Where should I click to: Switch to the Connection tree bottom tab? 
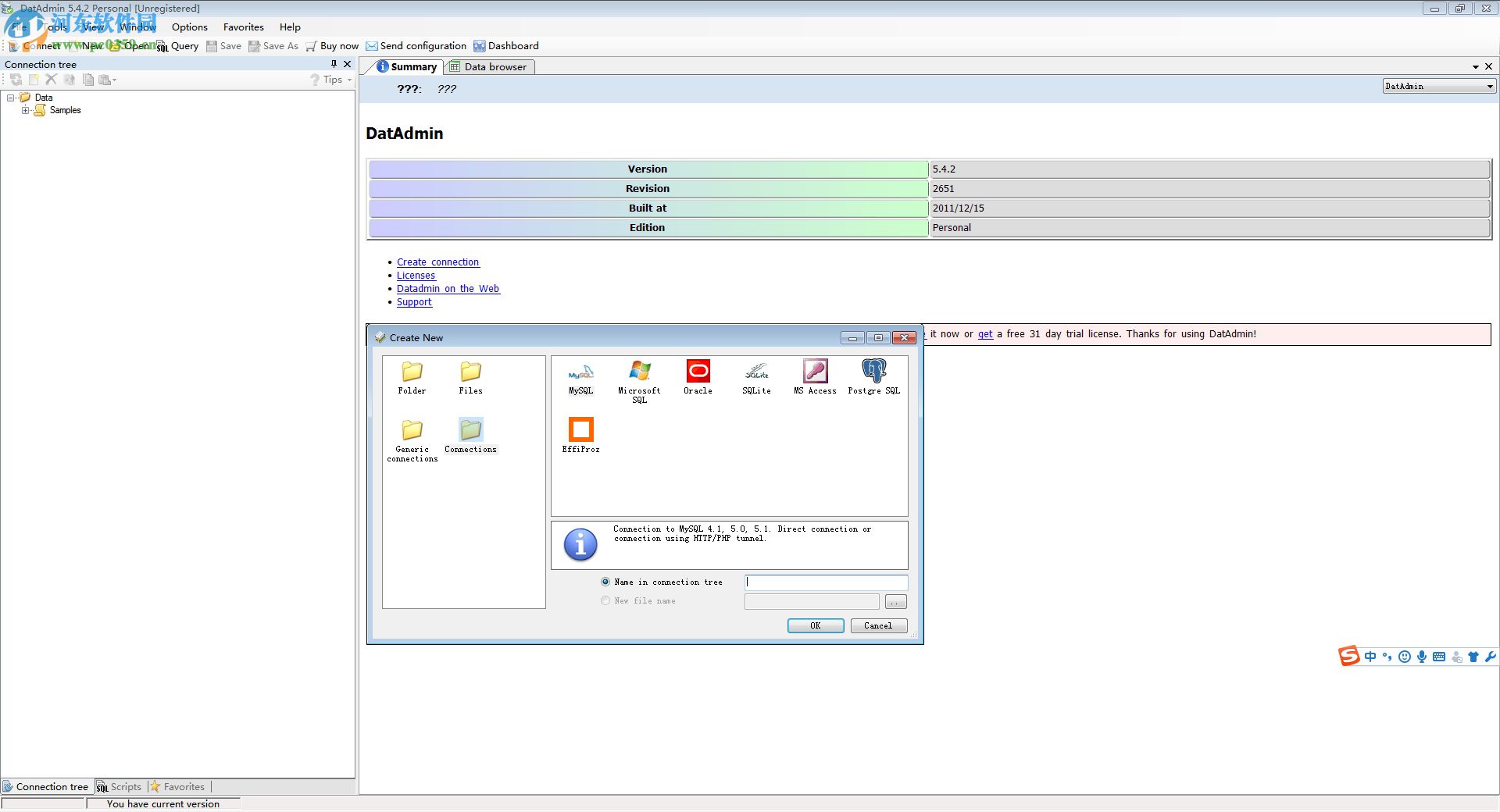(45, 787)
